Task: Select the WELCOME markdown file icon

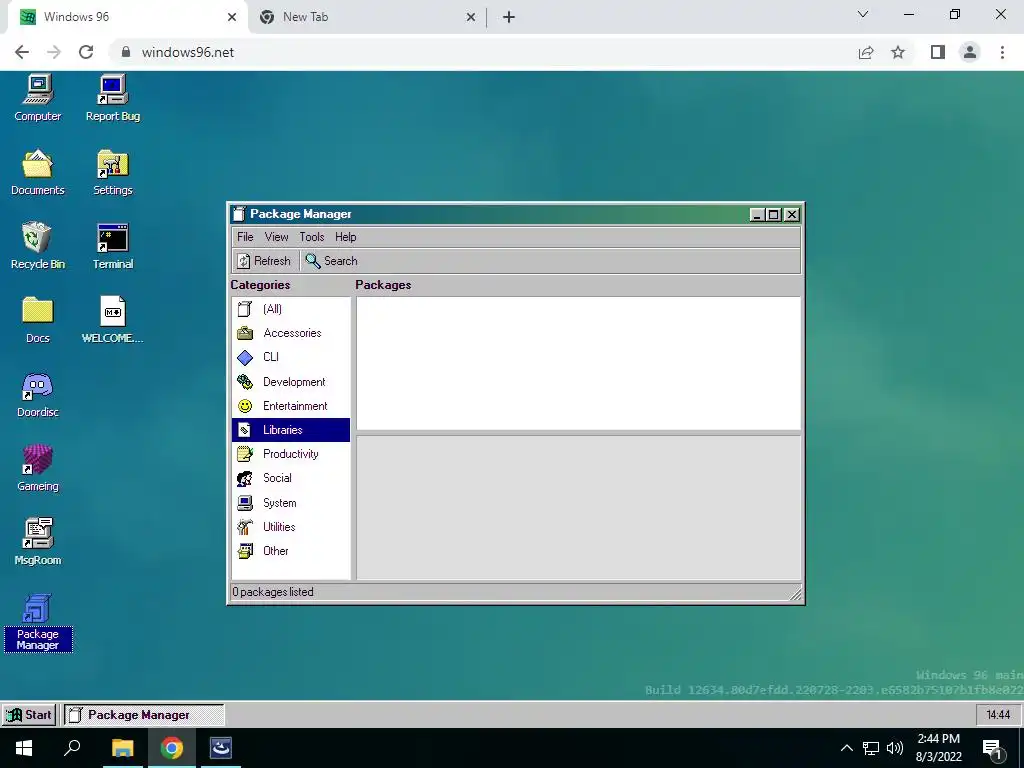Action: click(x=113, y=320)
